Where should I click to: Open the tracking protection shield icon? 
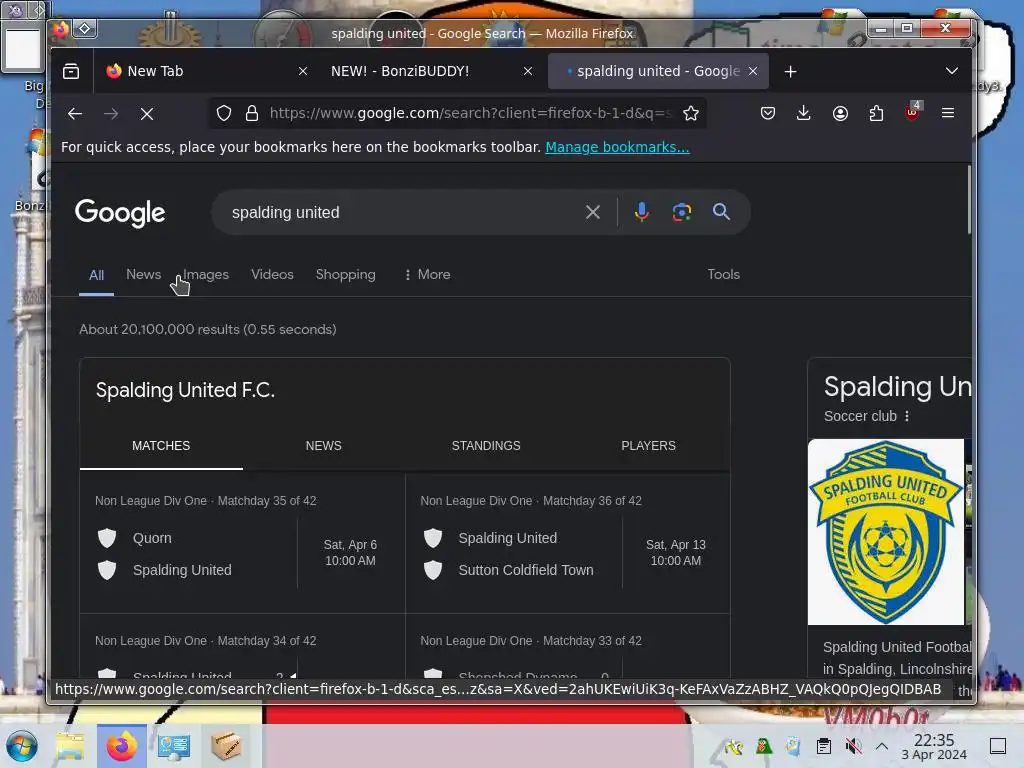point(224,114)
